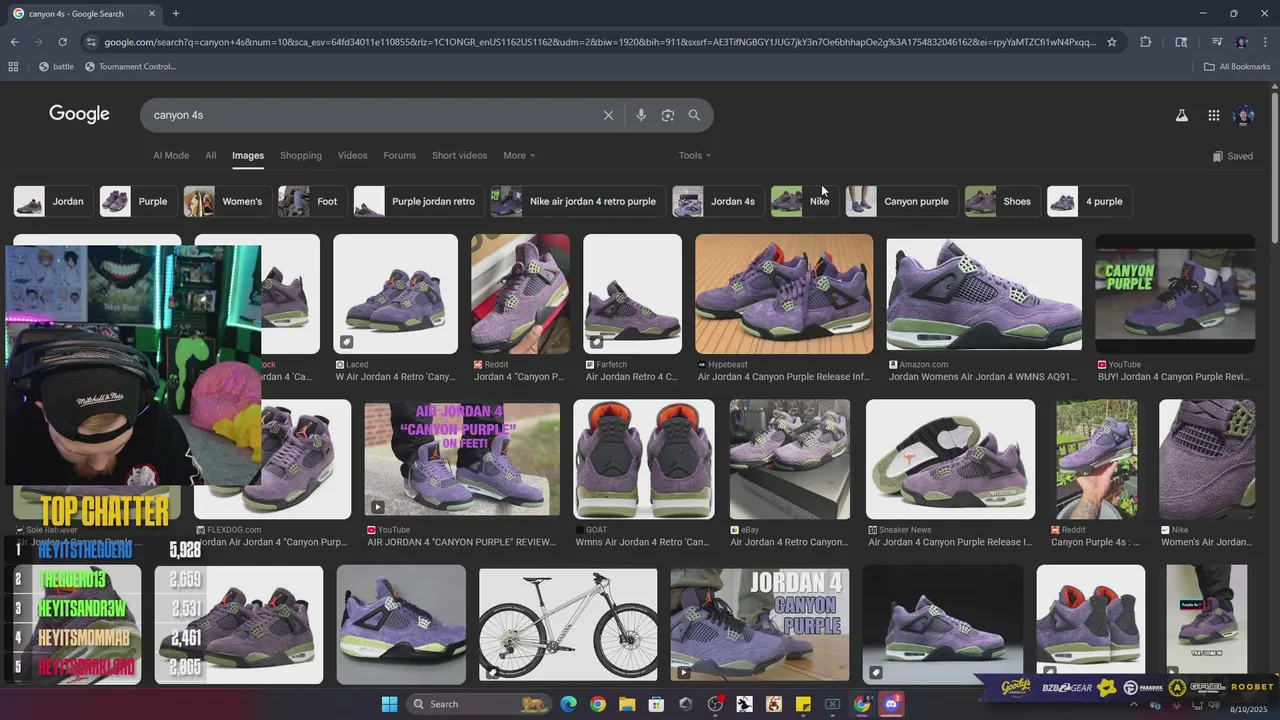Open Search Labs flask icon

1182,115
